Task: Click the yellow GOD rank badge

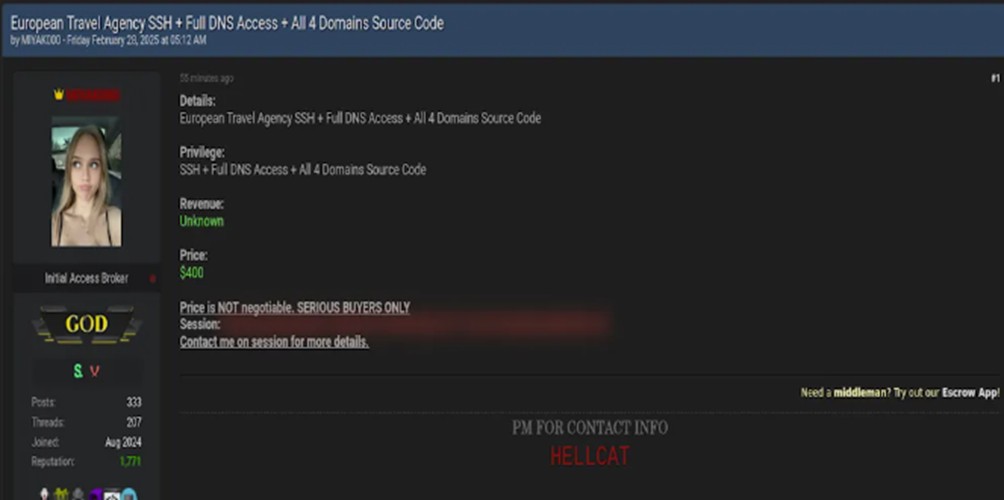Action: (x=86, y=325)
